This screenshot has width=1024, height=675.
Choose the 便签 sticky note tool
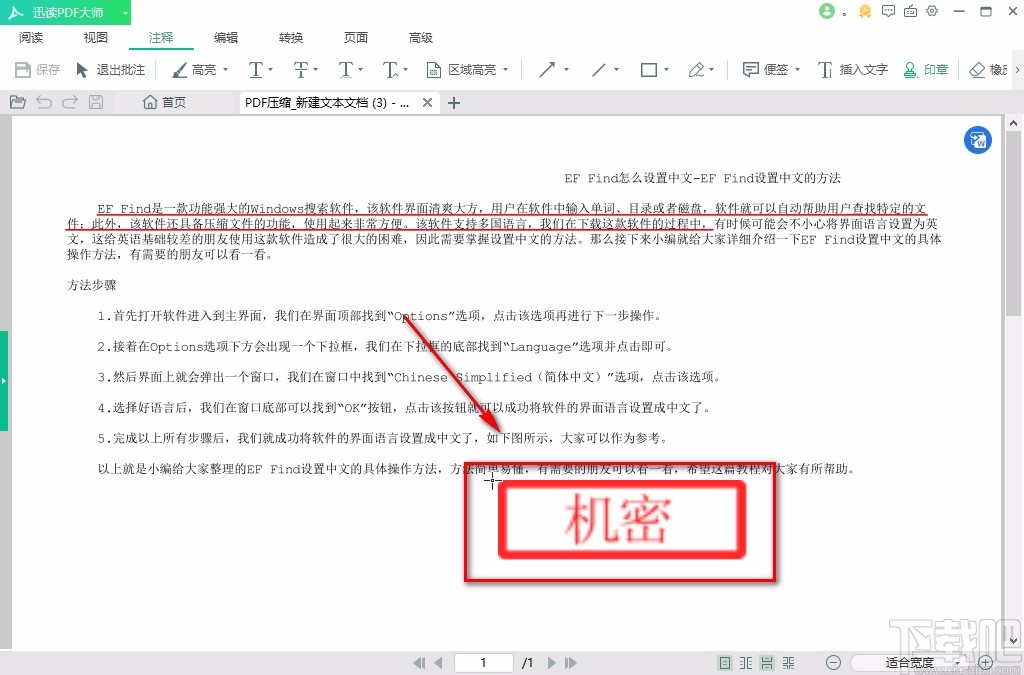click(768, 69)
